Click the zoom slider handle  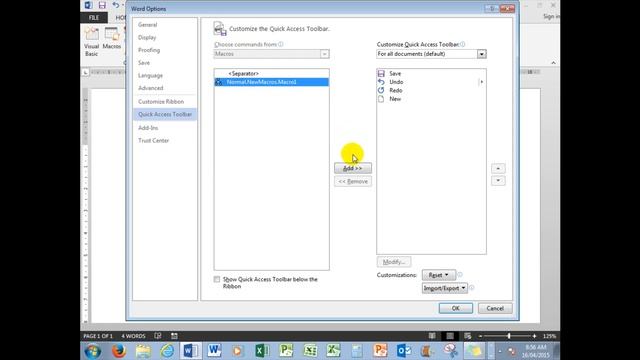click(509, 336)
